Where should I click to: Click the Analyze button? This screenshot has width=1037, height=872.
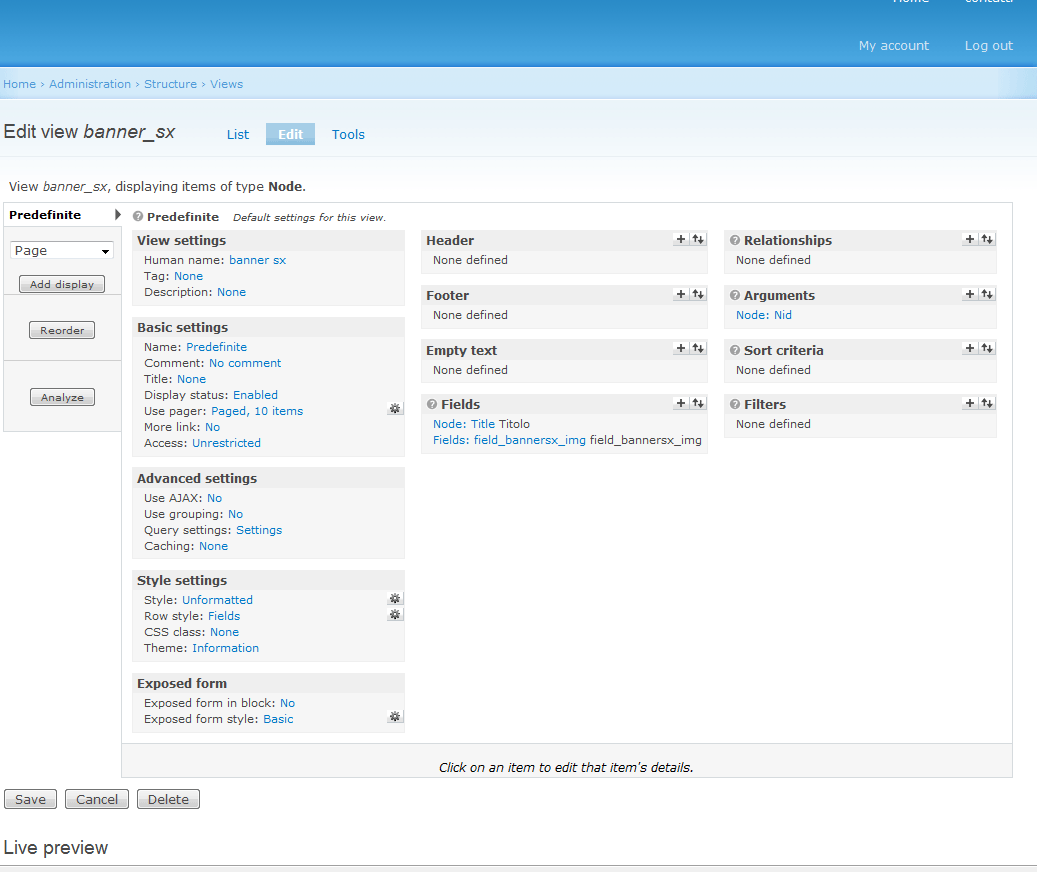tap(62, 397)
